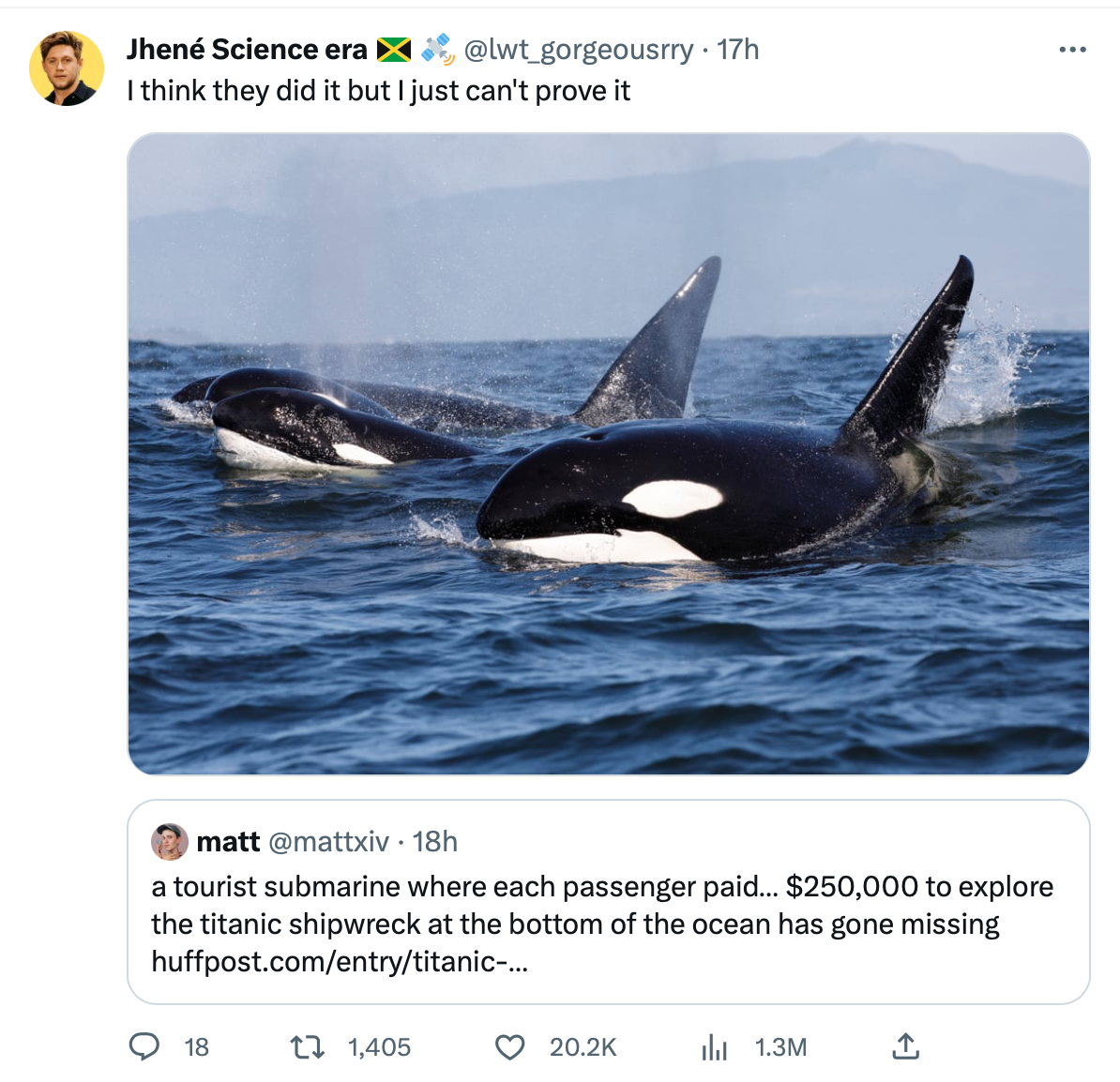Retweet this post using the arrows icon
The height and width of the screenshot is (1082, 1120).
click(308, 1046)
